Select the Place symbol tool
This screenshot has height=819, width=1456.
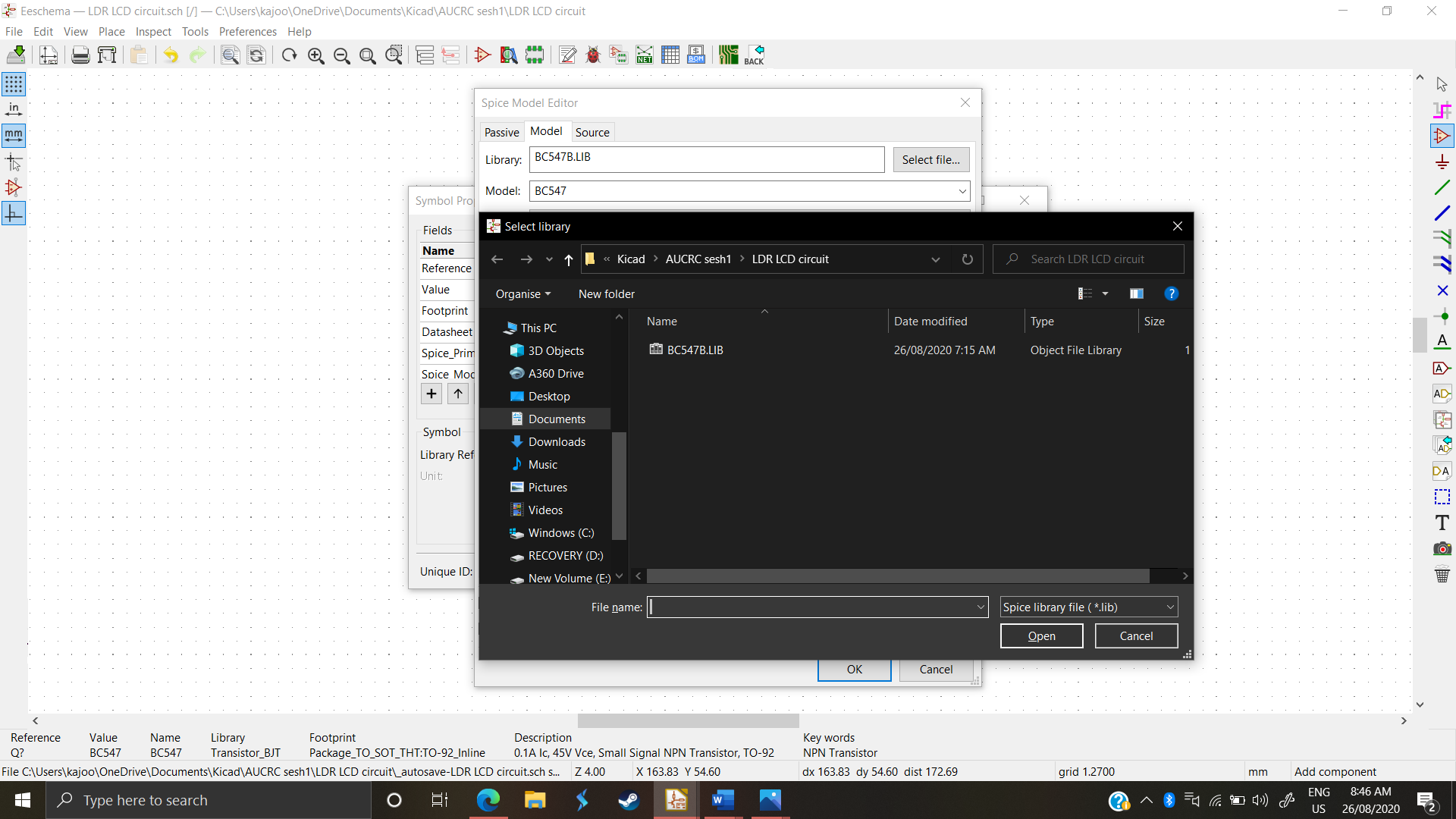point(1442,136)
